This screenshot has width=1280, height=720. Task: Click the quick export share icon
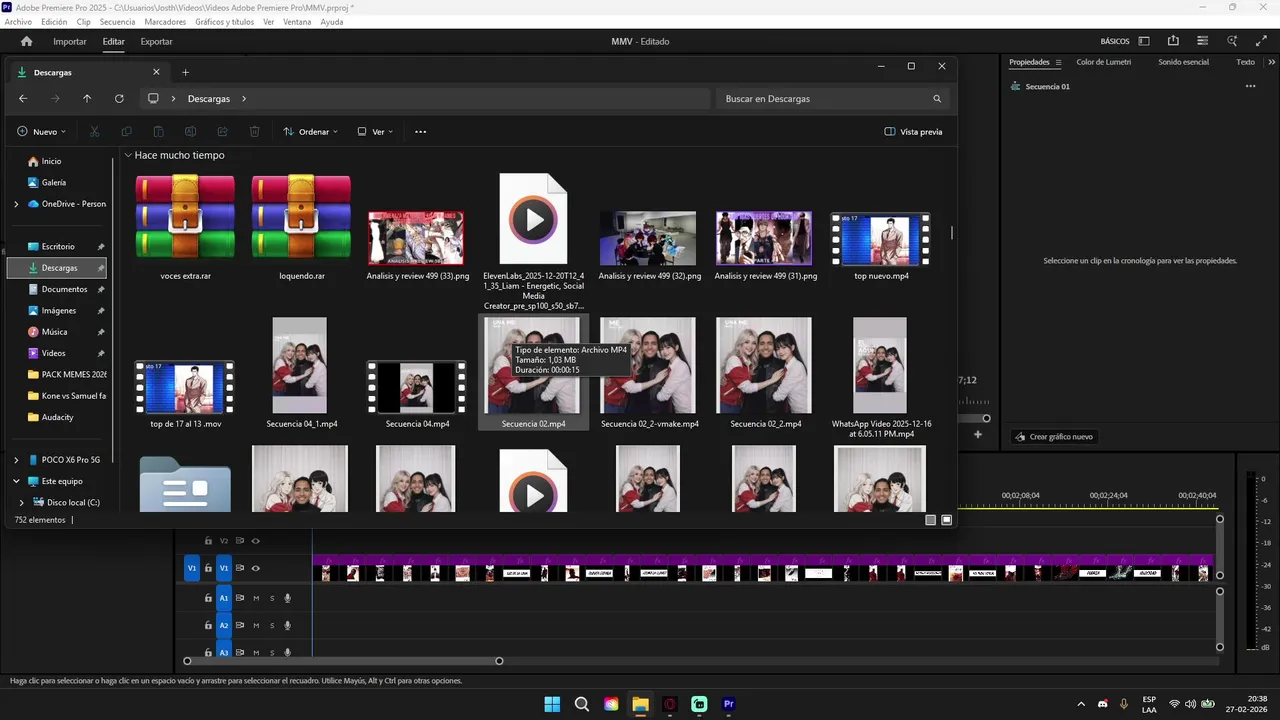coord(1173,42)
